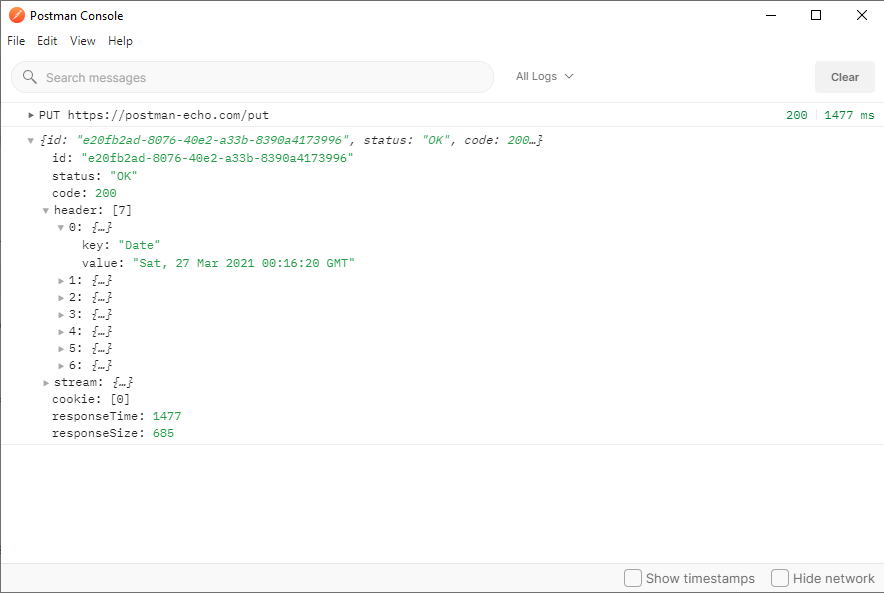Open the View menu
Screen dimensions: 884x593
coord(82,41)
